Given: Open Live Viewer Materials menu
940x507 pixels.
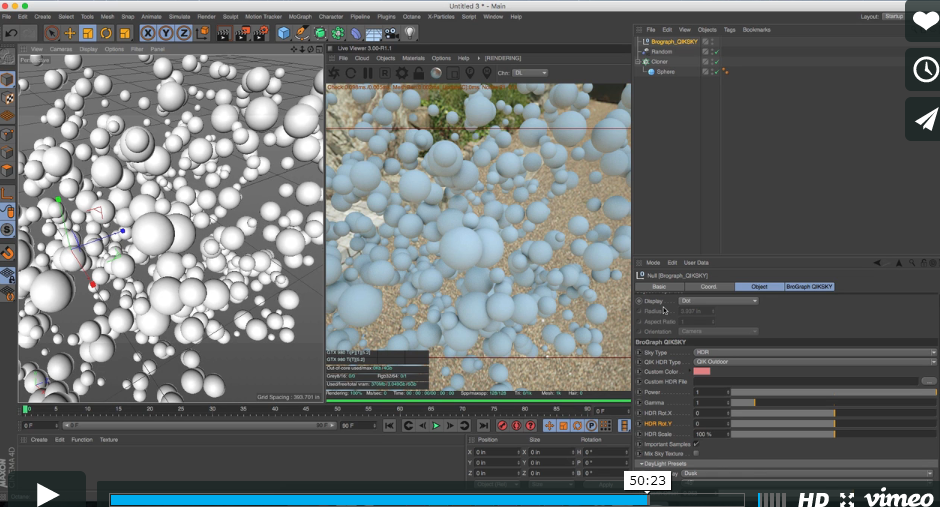Looking at the screenshot, I should 413,58.
